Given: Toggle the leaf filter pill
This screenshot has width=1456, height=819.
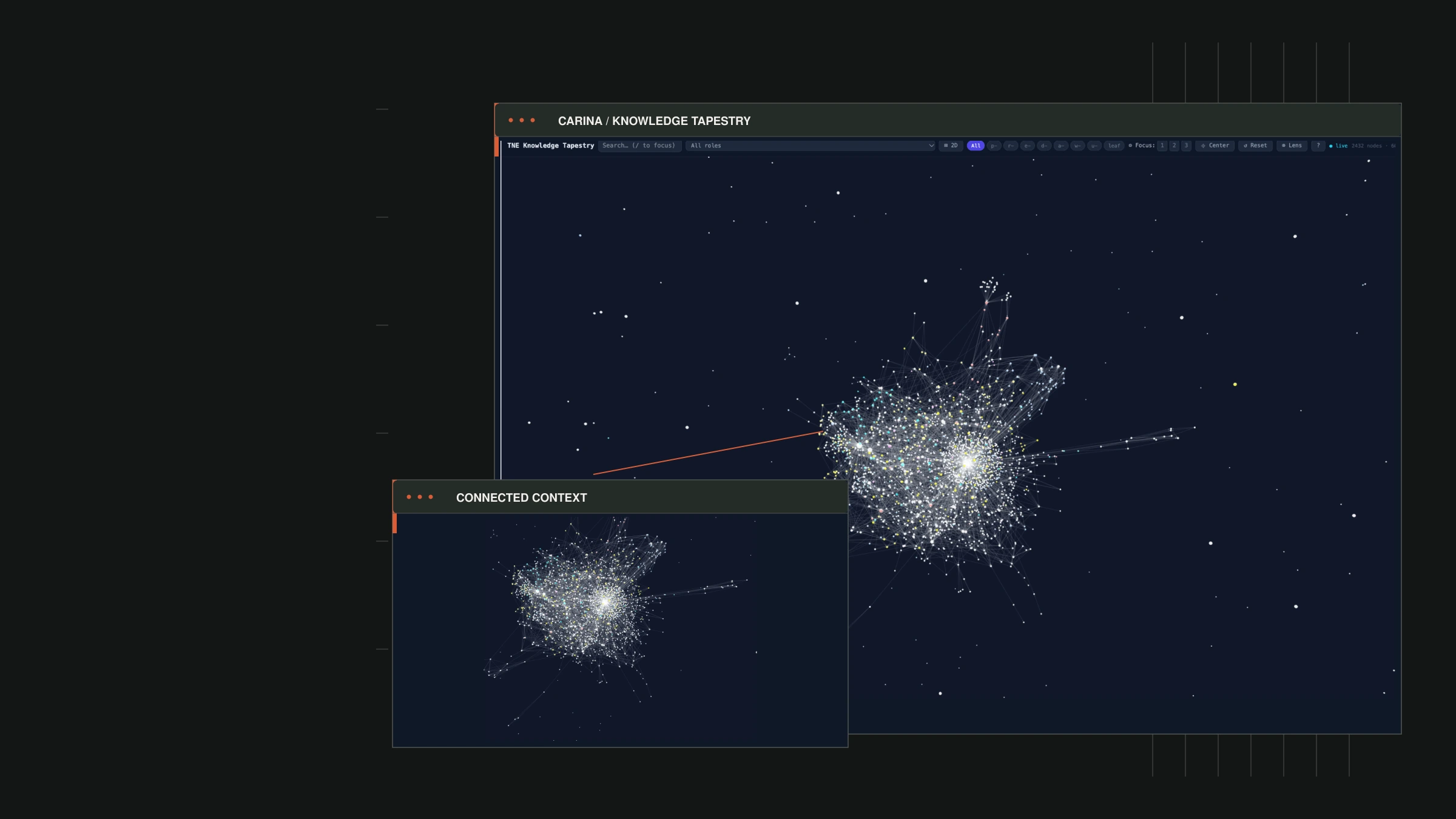Looking at the screenshot, I should (x=1114, y=146).
